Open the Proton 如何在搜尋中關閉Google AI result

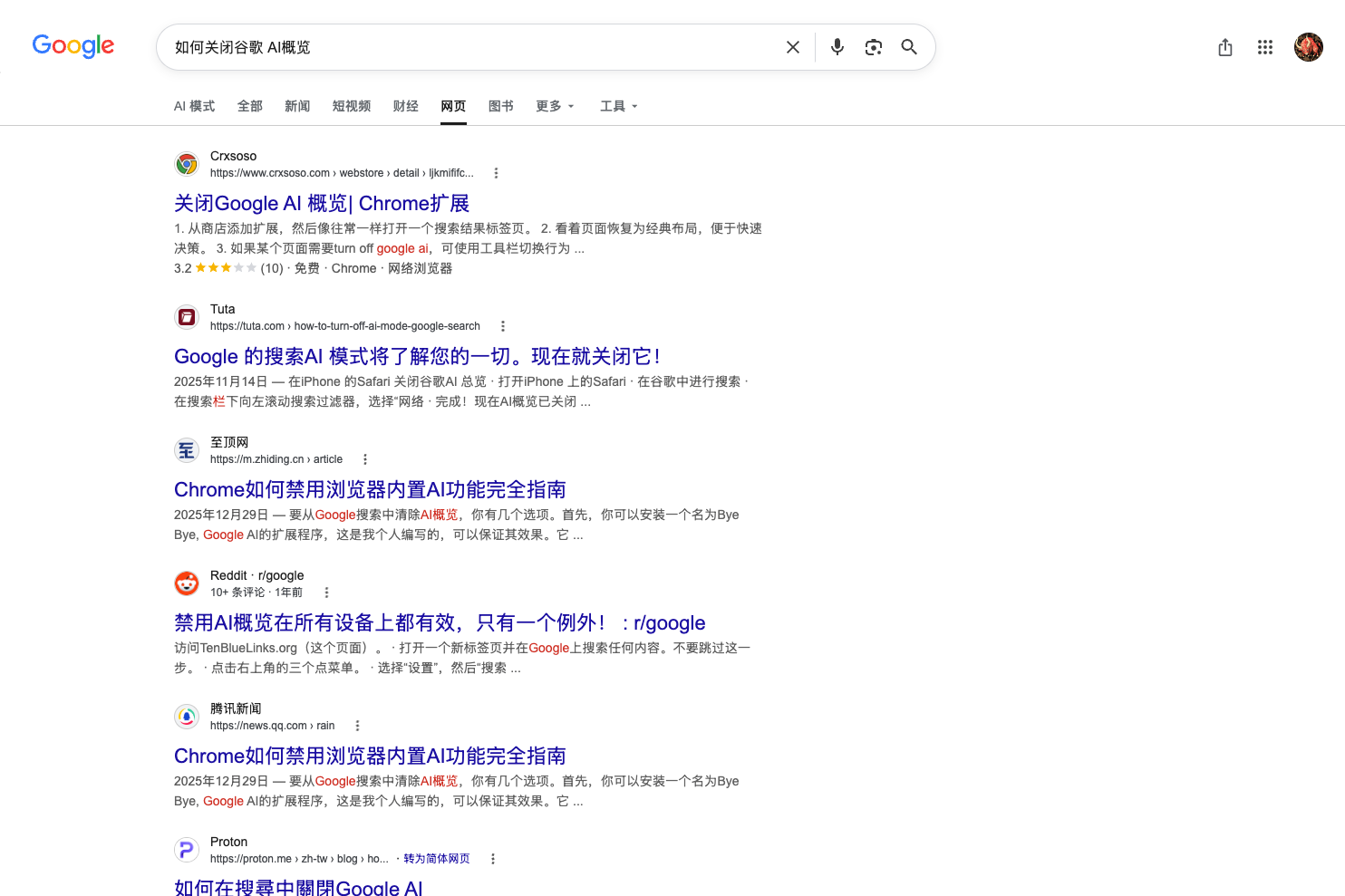coord(298,887)
